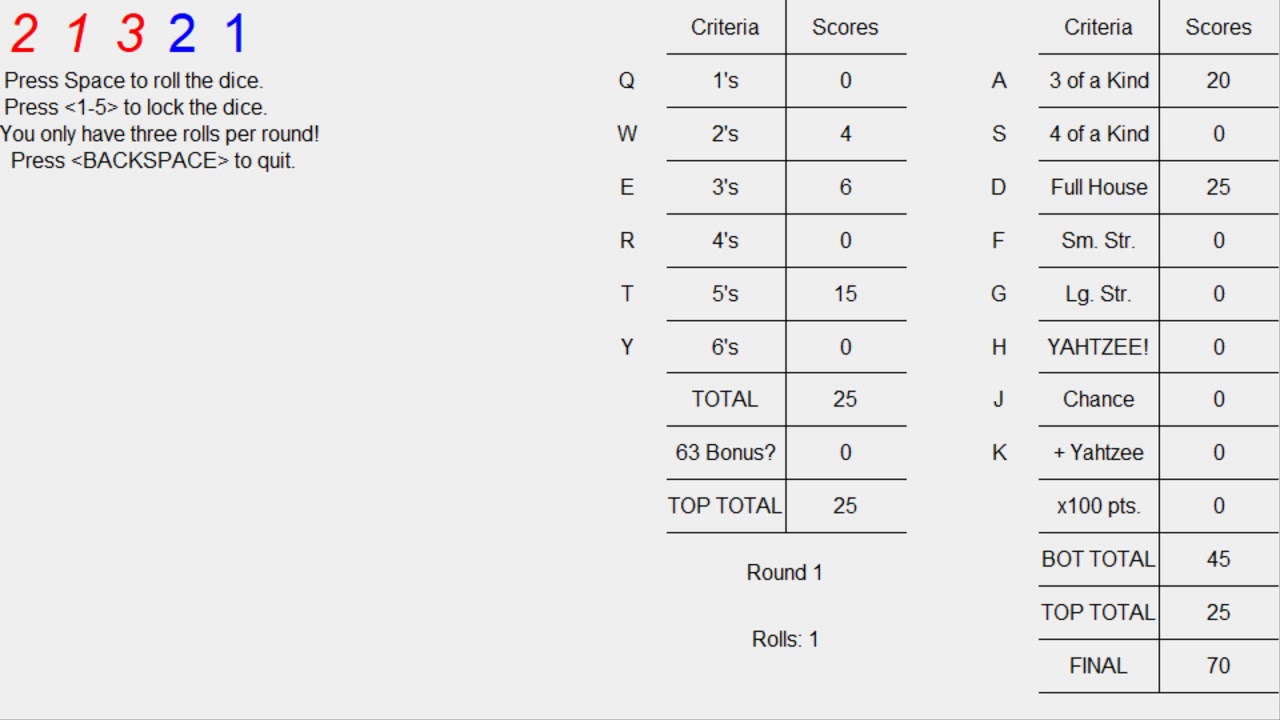The image size is (1280, 720).
Task: Click the Sm. Str. criteria cell
Action: [1098, 241]
